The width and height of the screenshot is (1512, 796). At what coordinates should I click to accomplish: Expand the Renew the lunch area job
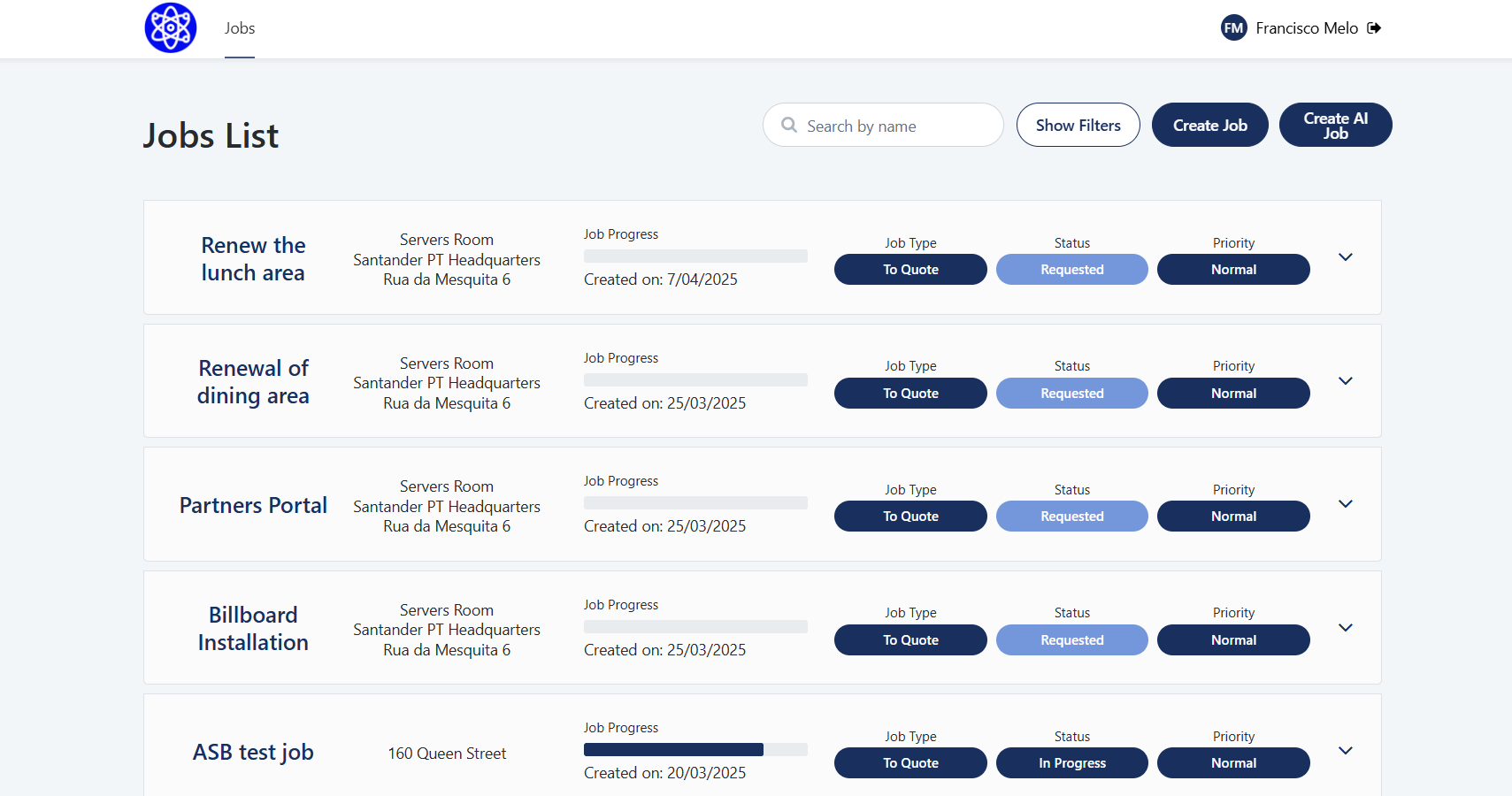click(x=1345, y=257)
